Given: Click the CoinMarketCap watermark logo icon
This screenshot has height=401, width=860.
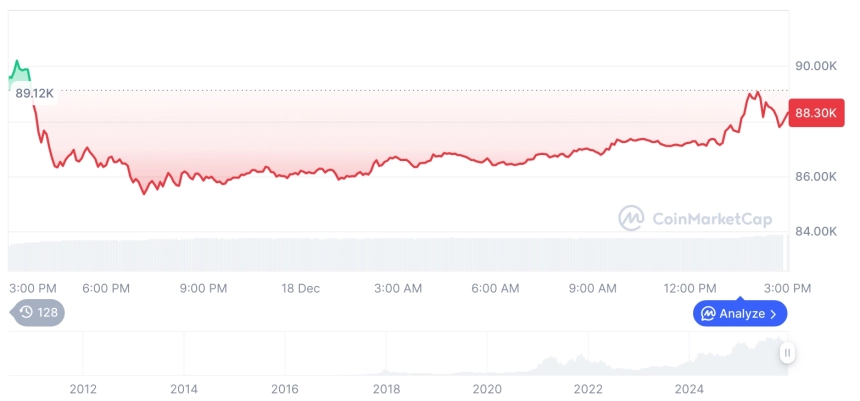Looking at the screenshot, I should pyautogui.click(x=630, y=218).
